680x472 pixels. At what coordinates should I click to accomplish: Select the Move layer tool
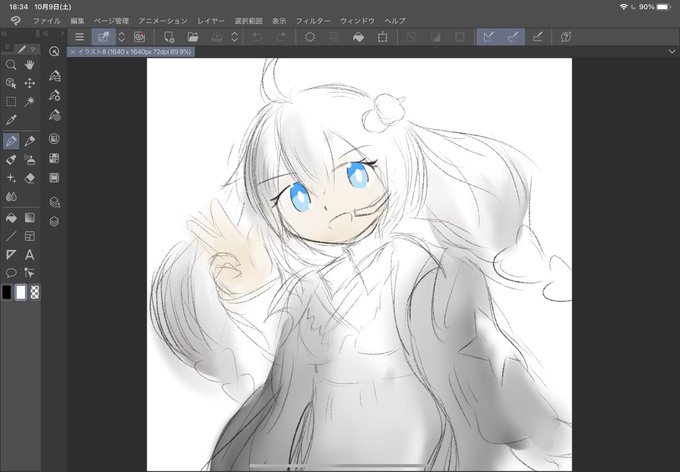click(x=29, y=83)
